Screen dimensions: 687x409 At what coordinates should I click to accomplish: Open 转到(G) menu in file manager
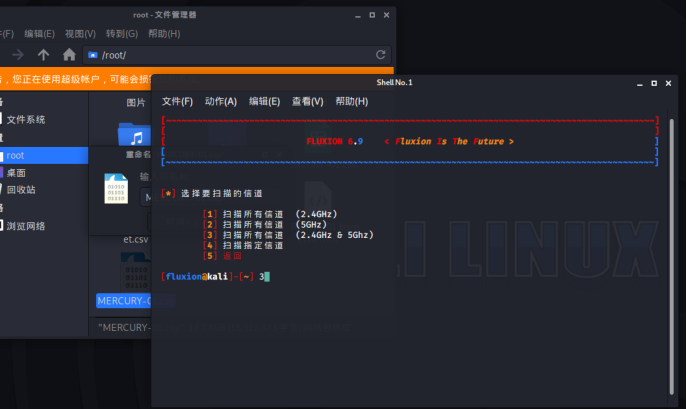(122, 34)
